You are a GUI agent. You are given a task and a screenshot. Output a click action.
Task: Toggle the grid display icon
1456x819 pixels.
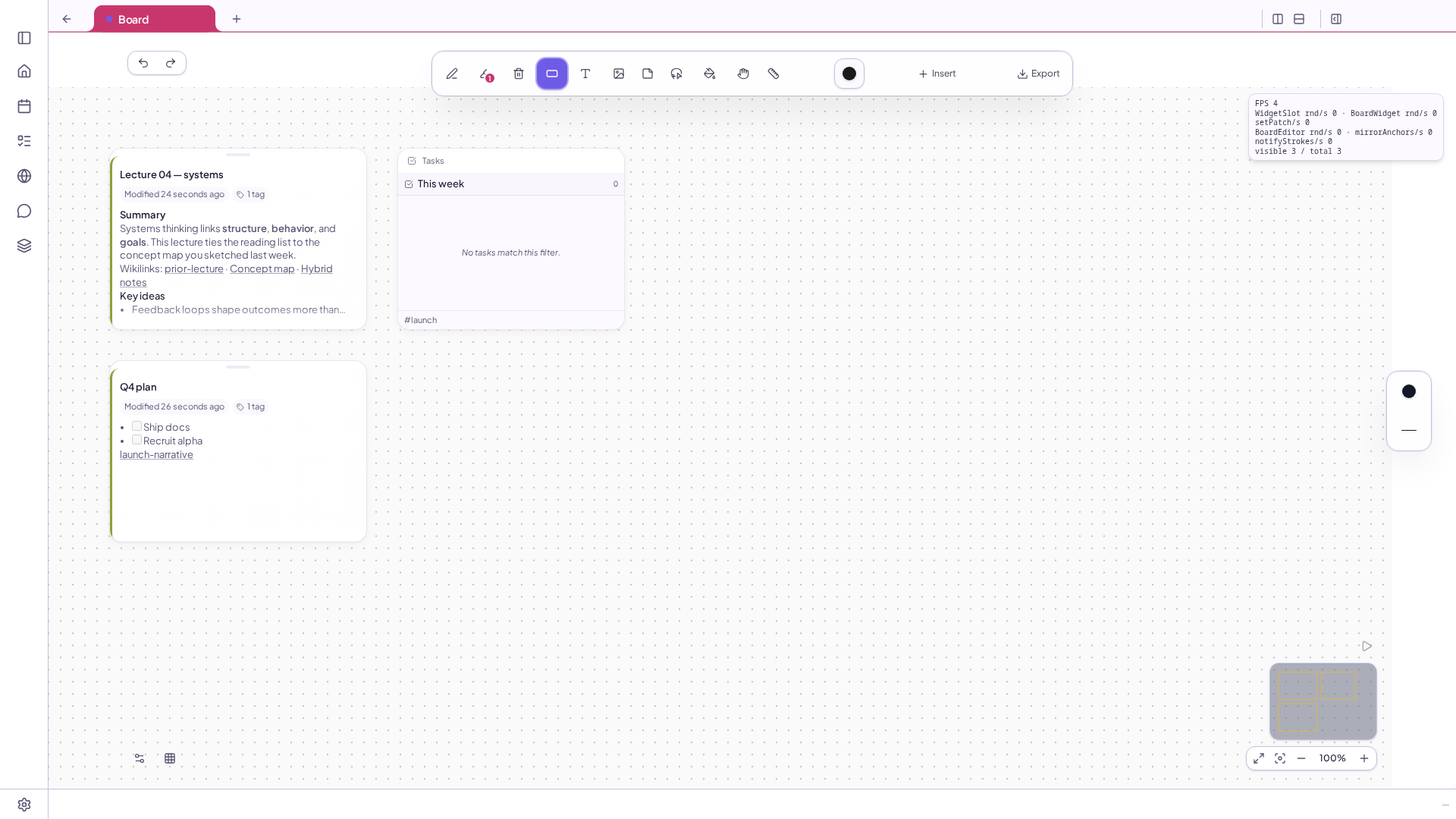tap(170, 758)
